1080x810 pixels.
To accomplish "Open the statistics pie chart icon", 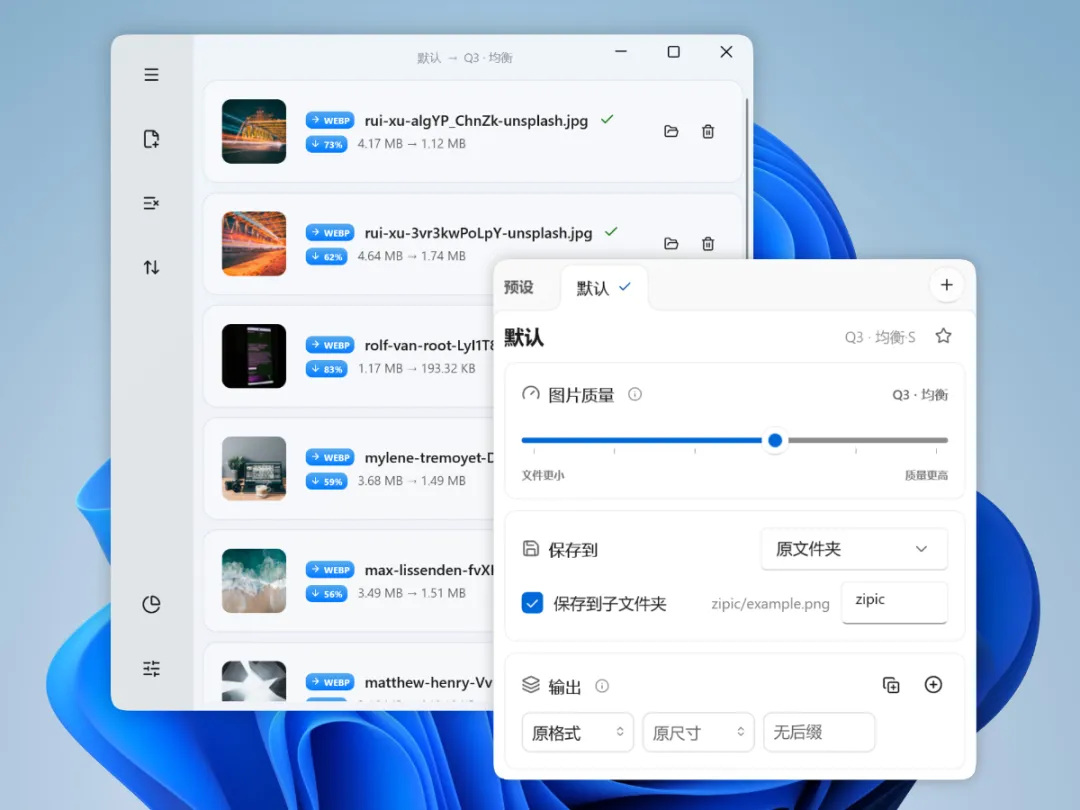I will tap(152, 604).
